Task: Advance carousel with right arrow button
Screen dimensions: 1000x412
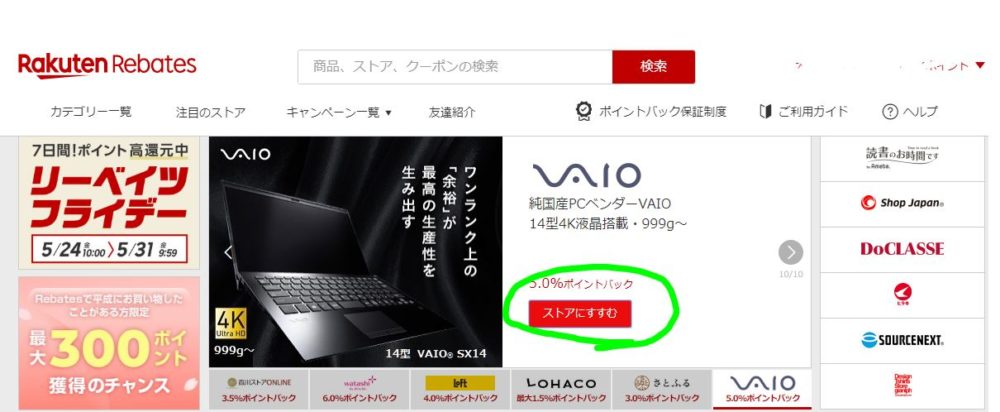Action: pos(791,253)
